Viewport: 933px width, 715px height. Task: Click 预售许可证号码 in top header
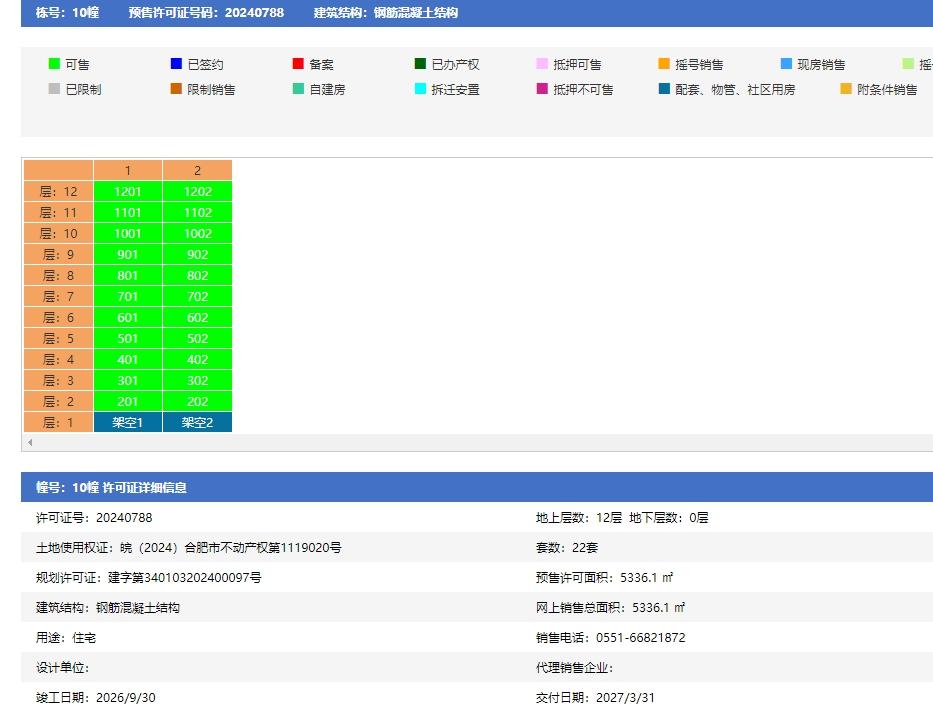point(206,12)
